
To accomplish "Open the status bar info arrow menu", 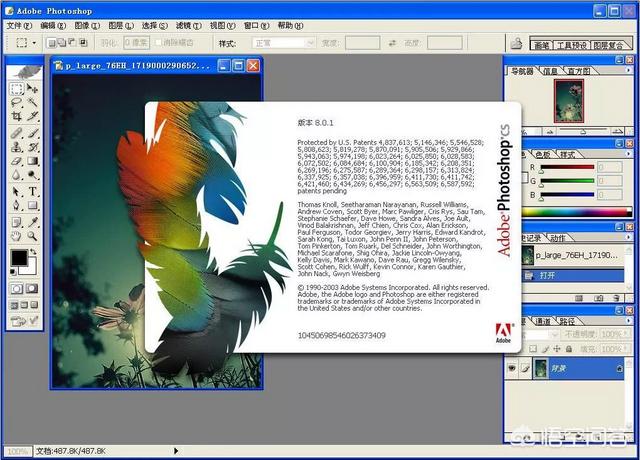I will click(176, 451).
